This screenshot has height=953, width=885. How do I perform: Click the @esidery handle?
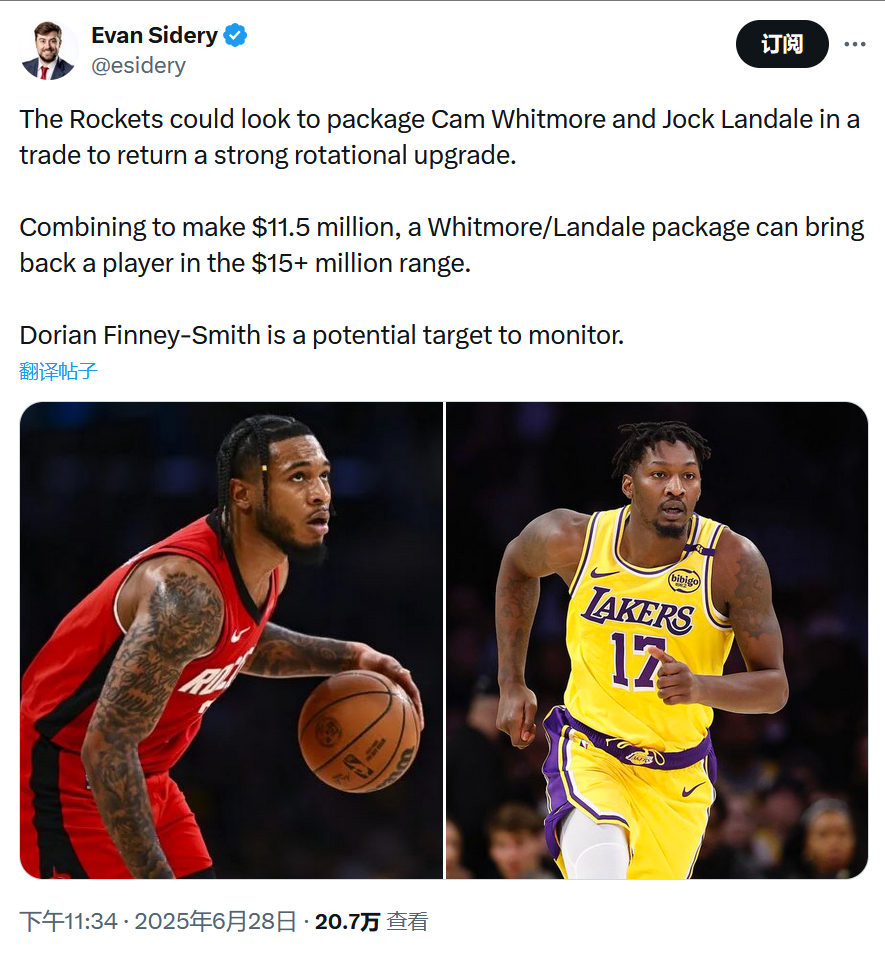point(139,65)
